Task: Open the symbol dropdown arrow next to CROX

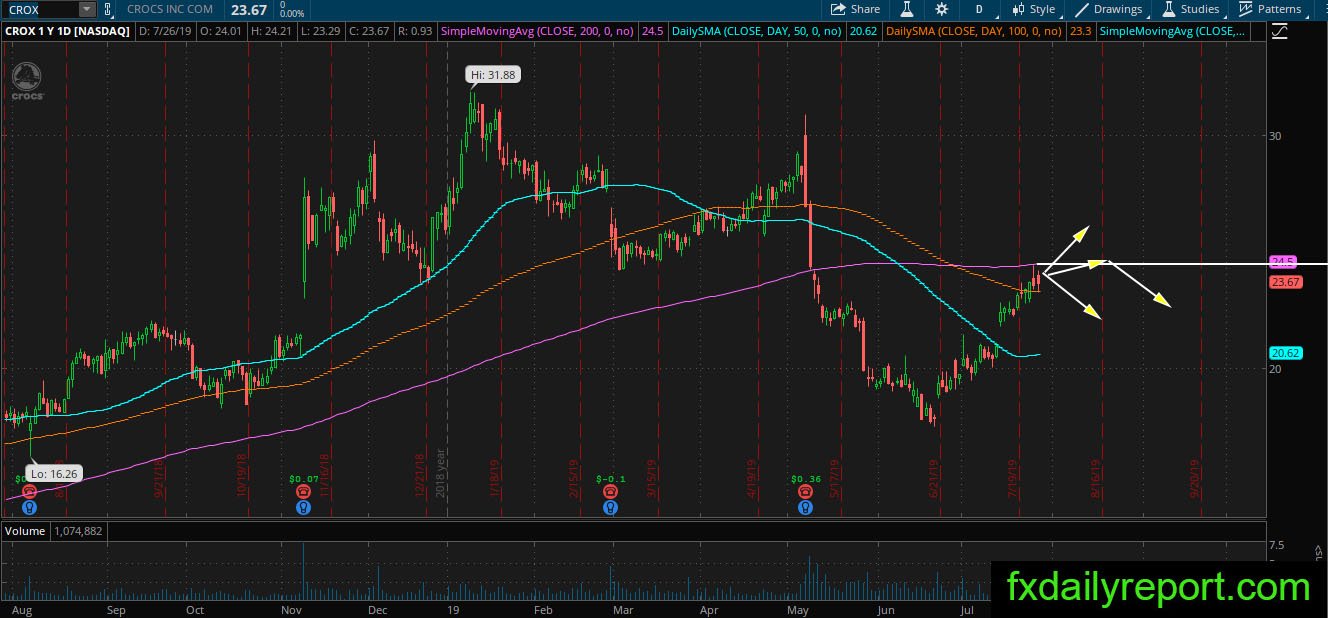Action: click(x=86, y=9)
